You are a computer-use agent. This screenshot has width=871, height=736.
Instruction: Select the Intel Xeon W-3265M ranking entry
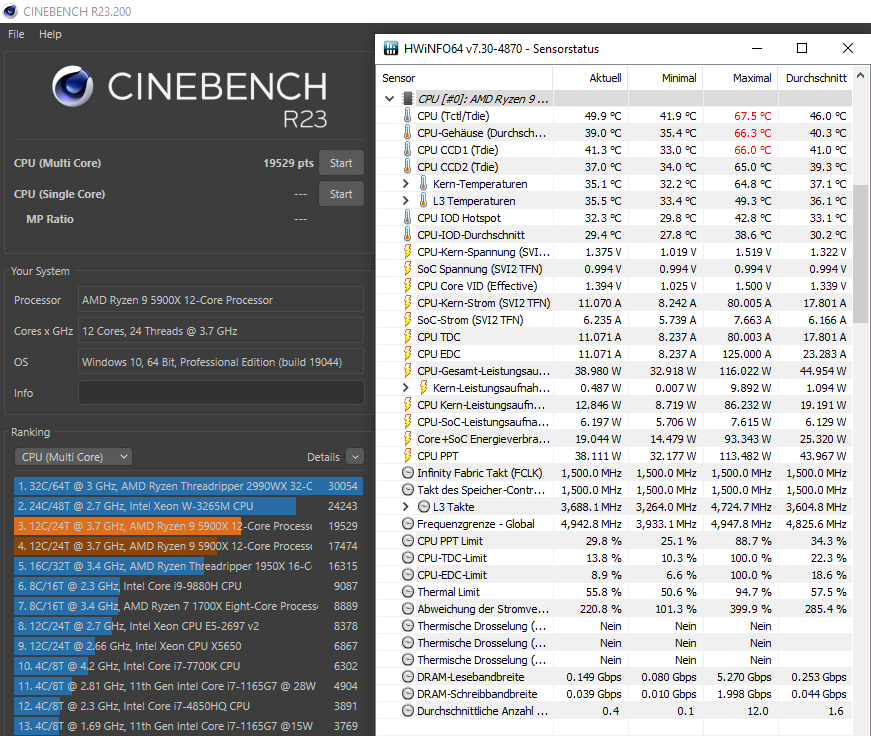(x=188, y=506)
